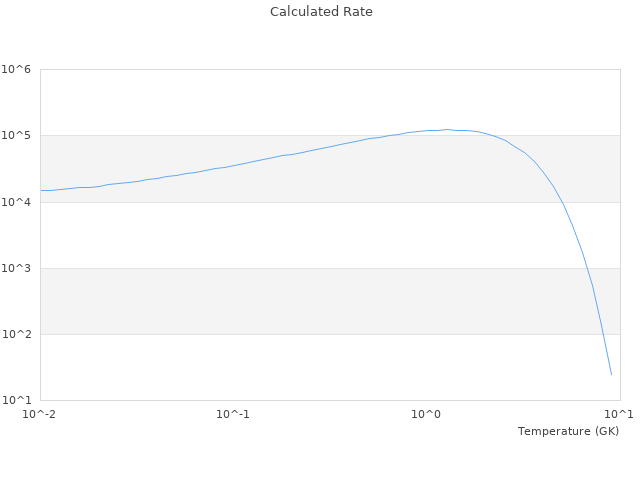Click the 10^-1 x-axis tick label

[232, 414]
